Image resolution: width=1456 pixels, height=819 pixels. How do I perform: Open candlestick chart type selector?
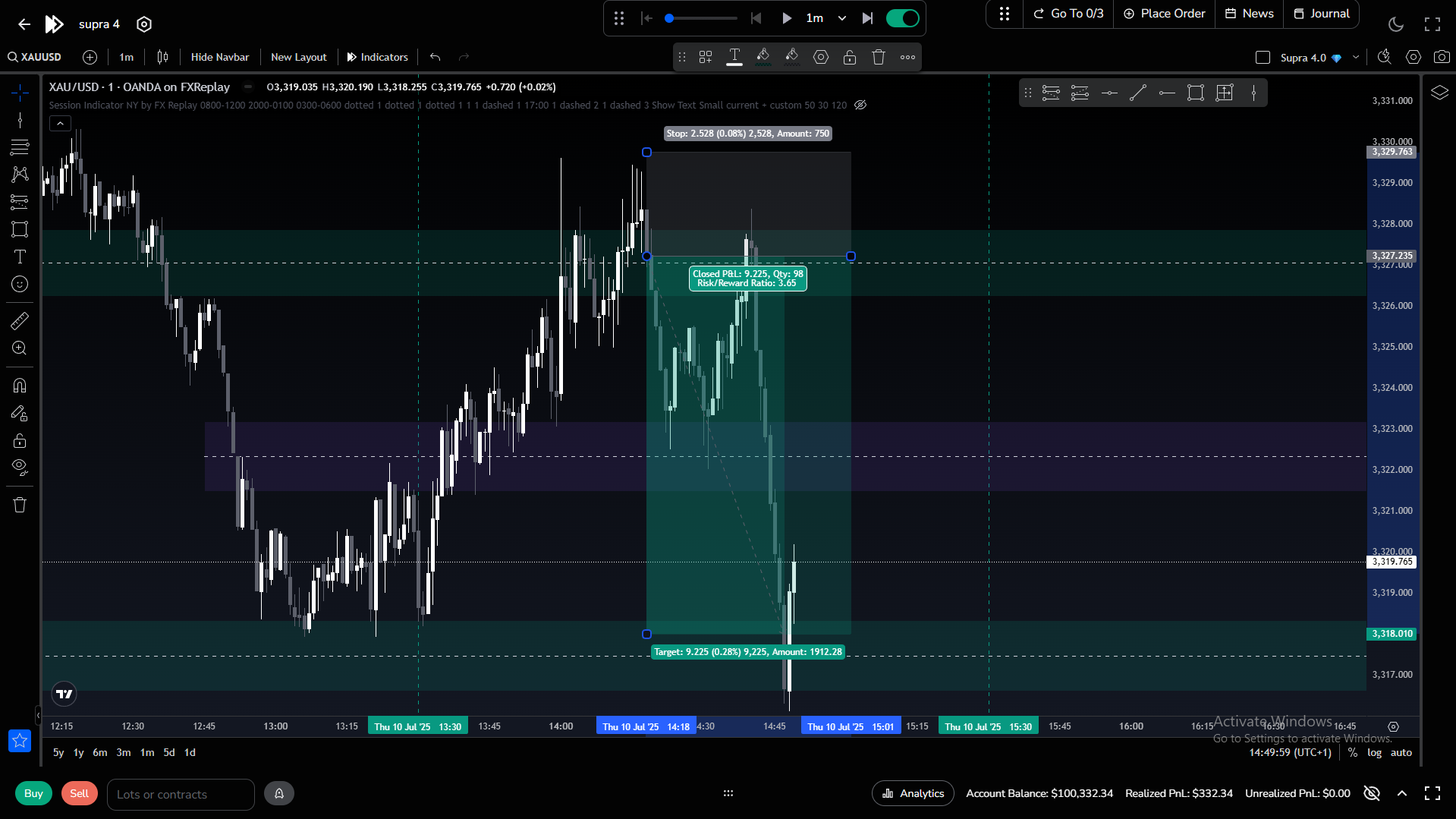pos(162,57)
